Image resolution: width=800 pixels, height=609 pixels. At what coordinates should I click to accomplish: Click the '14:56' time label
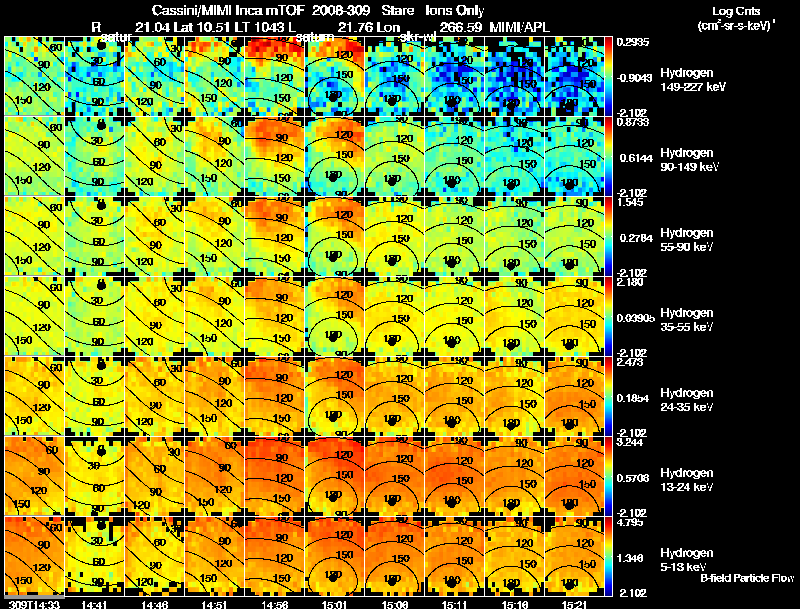tap(275, 605)
